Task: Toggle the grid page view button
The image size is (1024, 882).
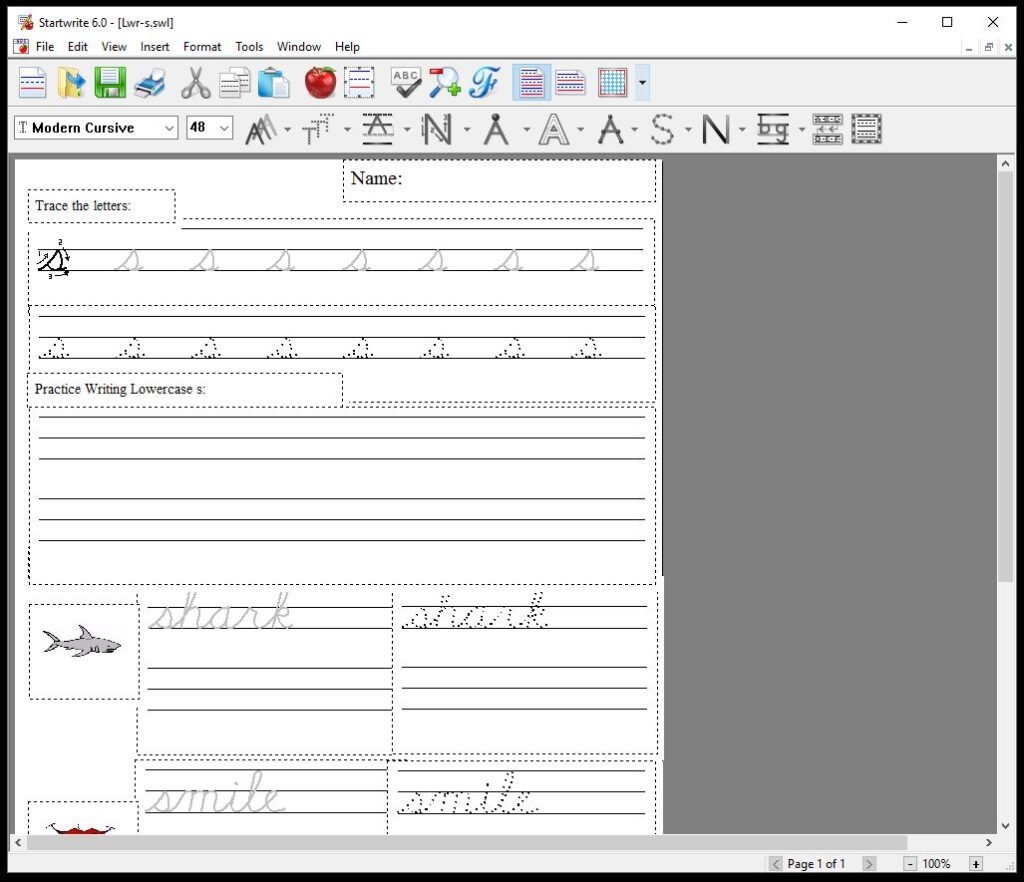Action: [612, 82]
